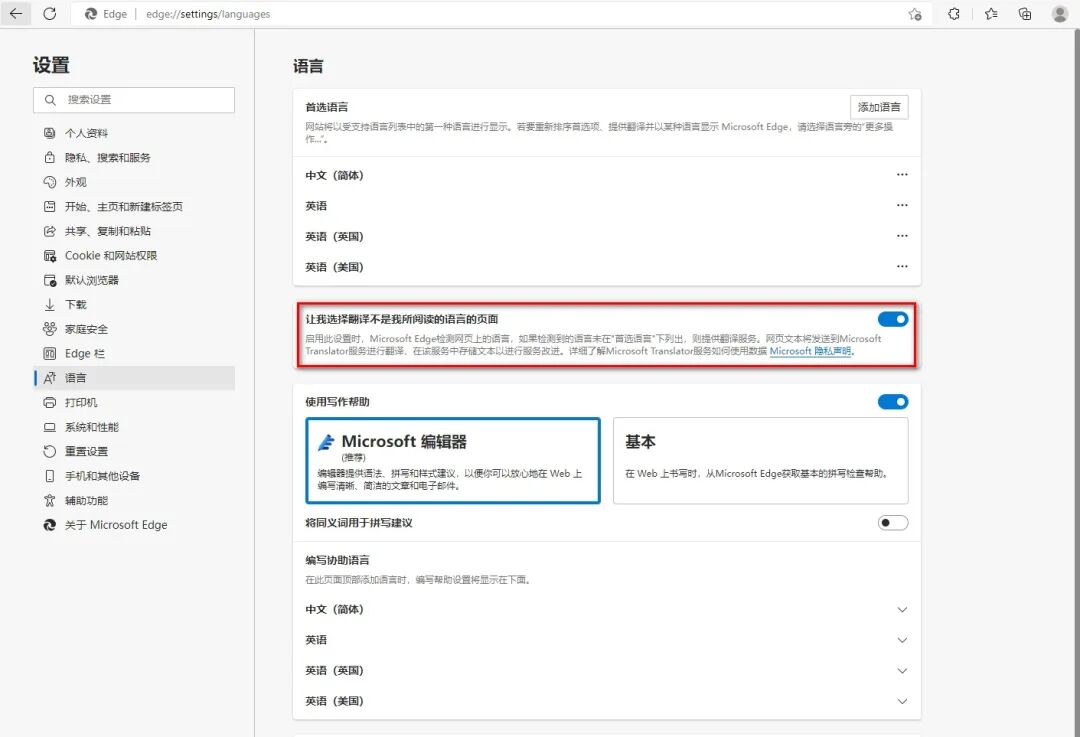Viewport: 1080px width, 737px height.
Task: Open 隐私、搜索和服务 settings section
Action: tap(134, 157)
